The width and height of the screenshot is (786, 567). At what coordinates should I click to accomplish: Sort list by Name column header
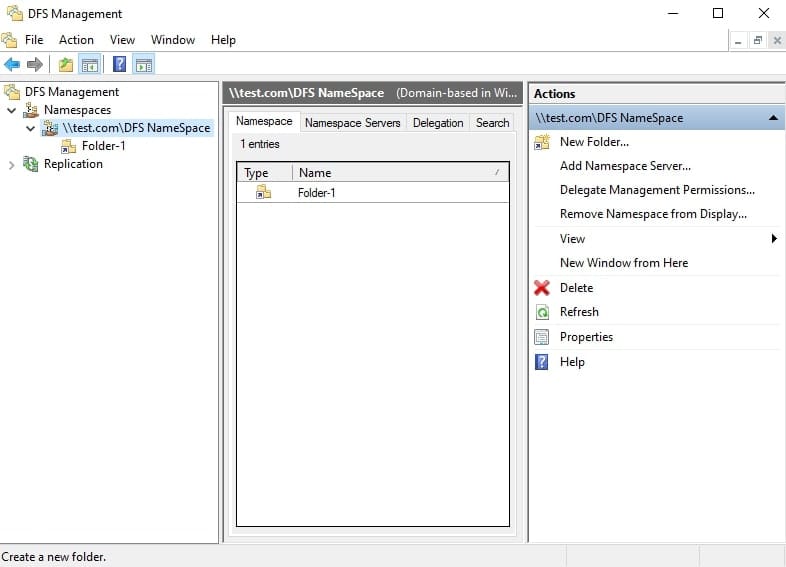pyautogui.click(x=400, y=172)
